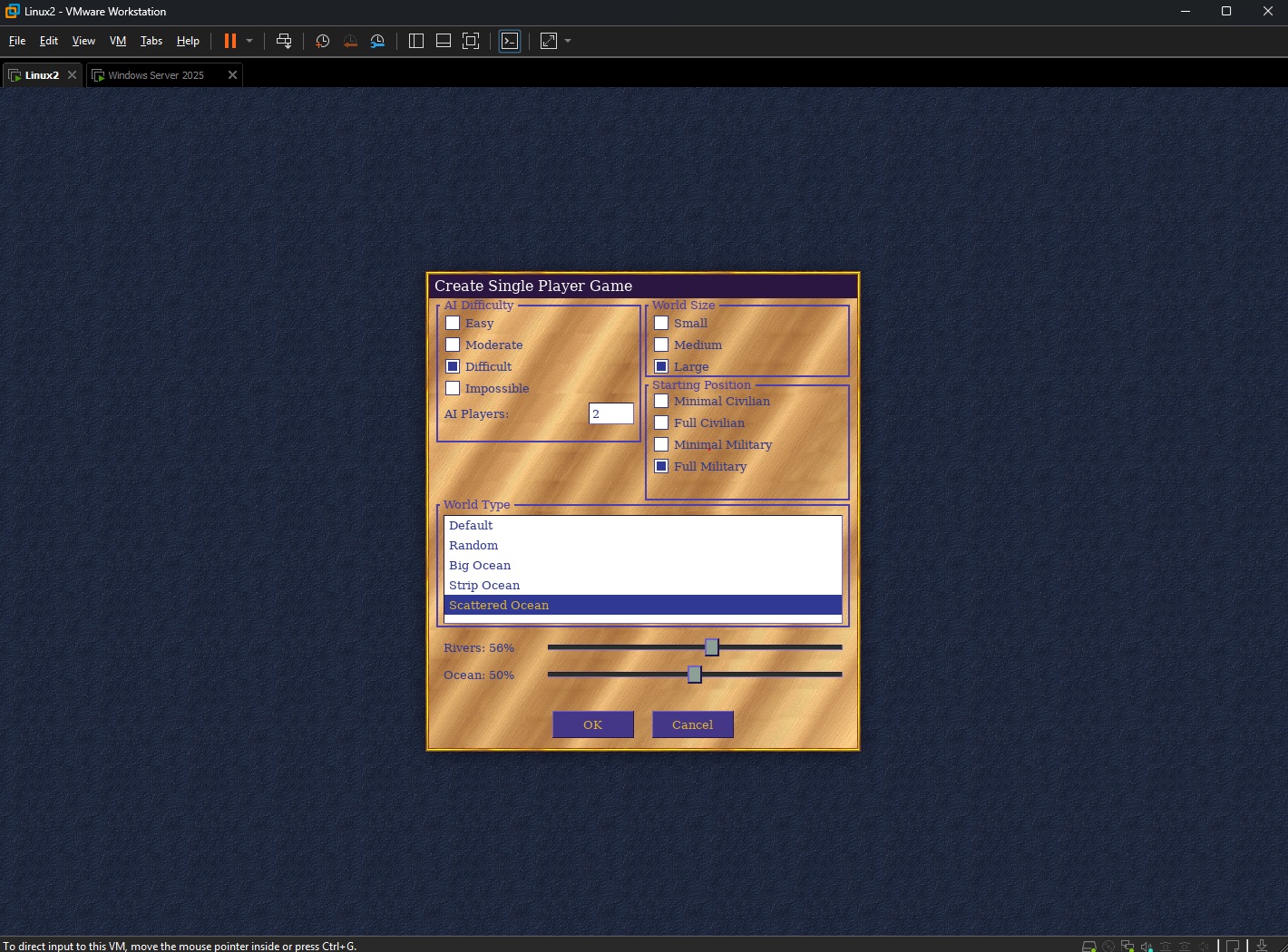The height and width of the screenshot is (952, 1288).
Task: Open the File menu
Action: (x=17, y=41)
